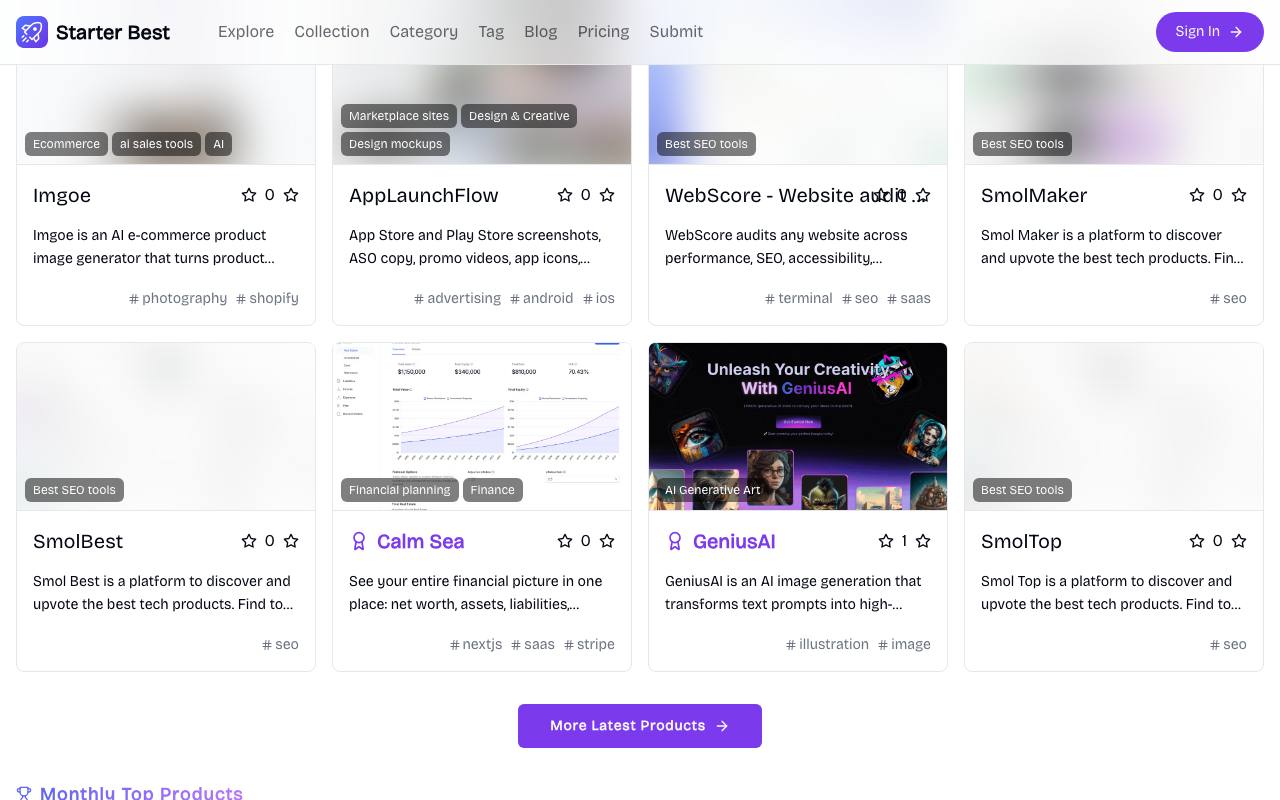Click the star right of SmolBest's count
Viewport: 1280px width, 800px height.
pos(291,541)
